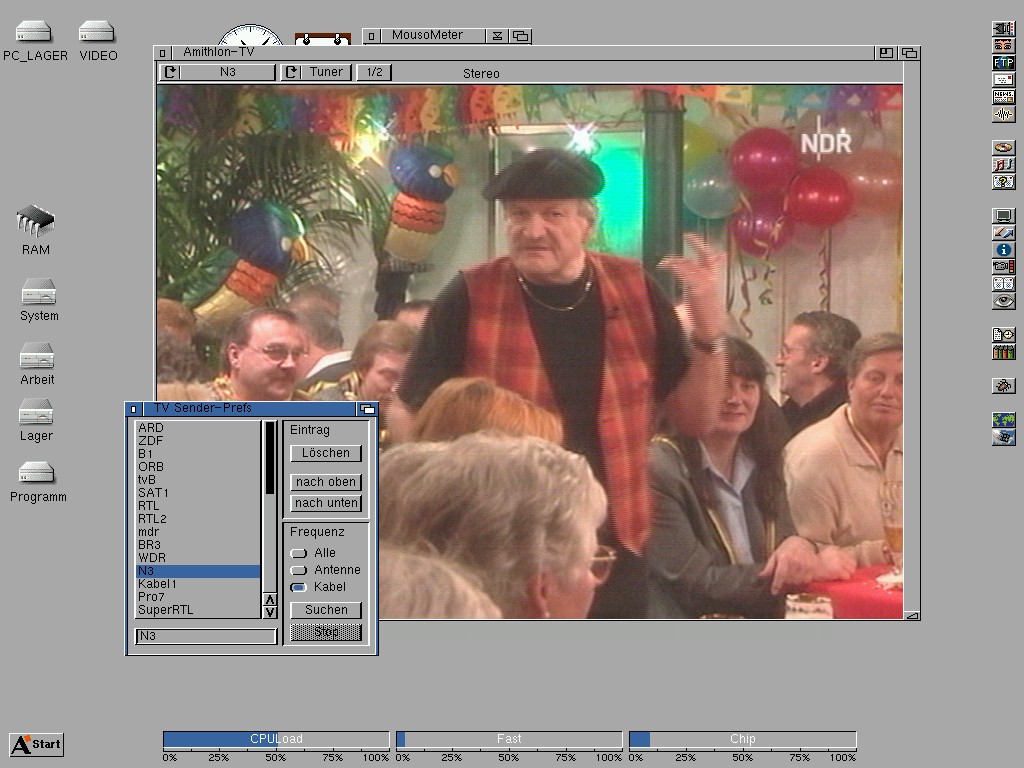Click the channel list scrollbar handle

click(269, 458)
